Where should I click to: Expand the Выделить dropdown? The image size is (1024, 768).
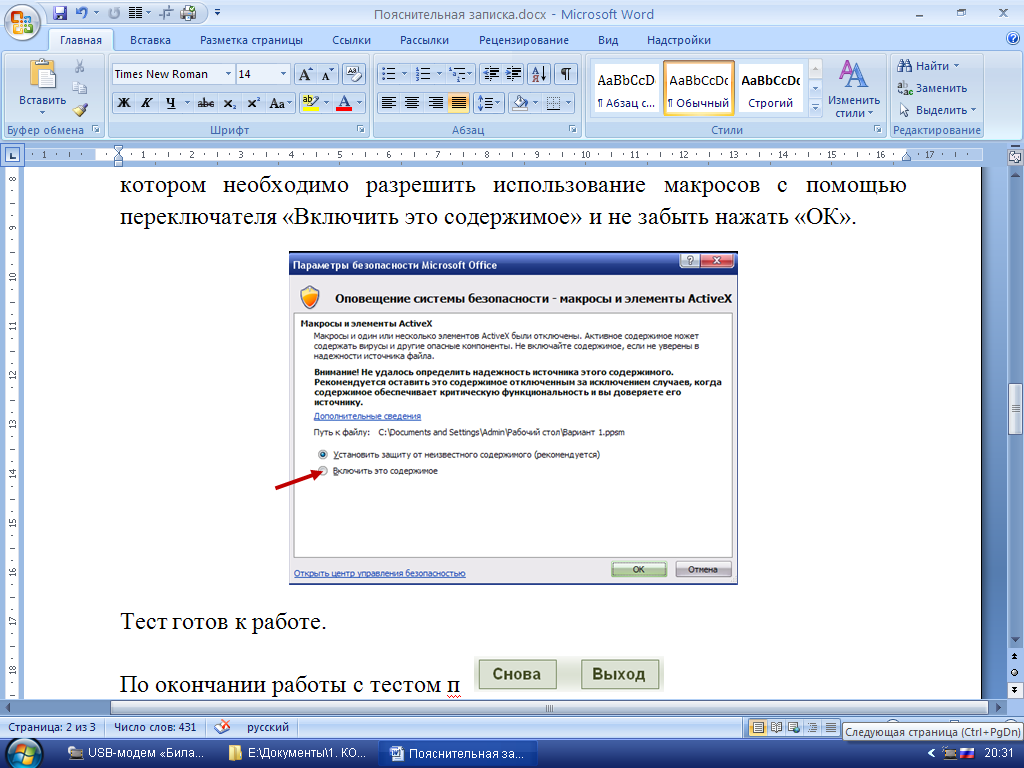(x=938, y=110)
